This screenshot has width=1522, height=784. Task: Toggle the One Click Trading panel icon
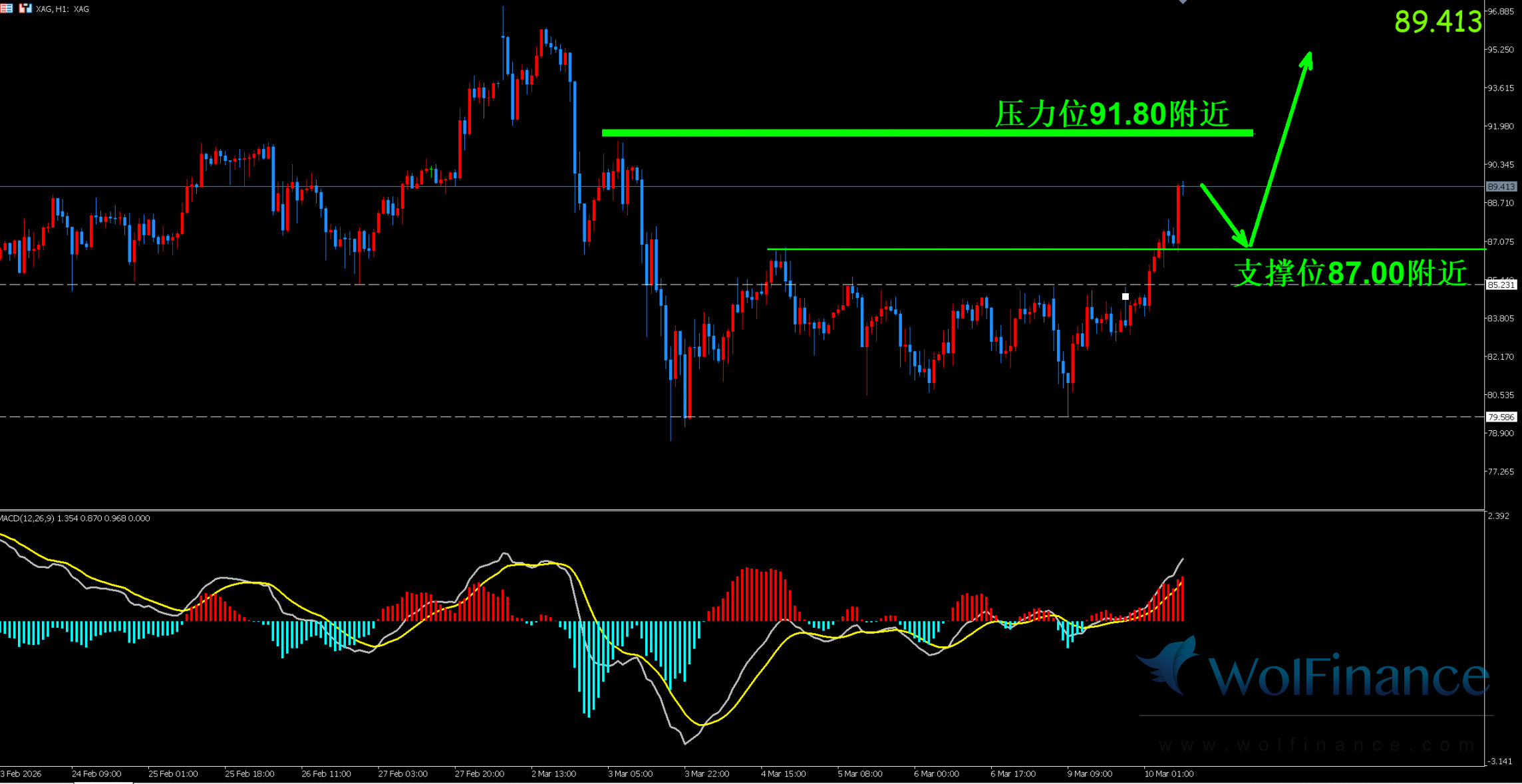pos(25,9)
